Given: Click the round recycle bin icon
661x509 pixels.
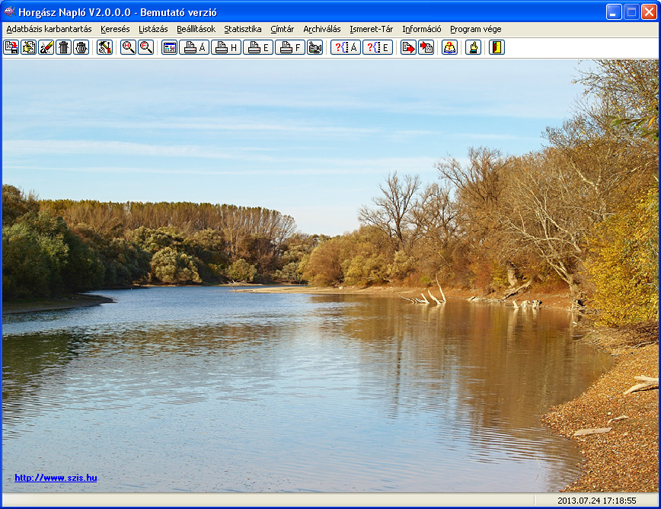Looking at the screenshot, I should click(x=81, y=47).
